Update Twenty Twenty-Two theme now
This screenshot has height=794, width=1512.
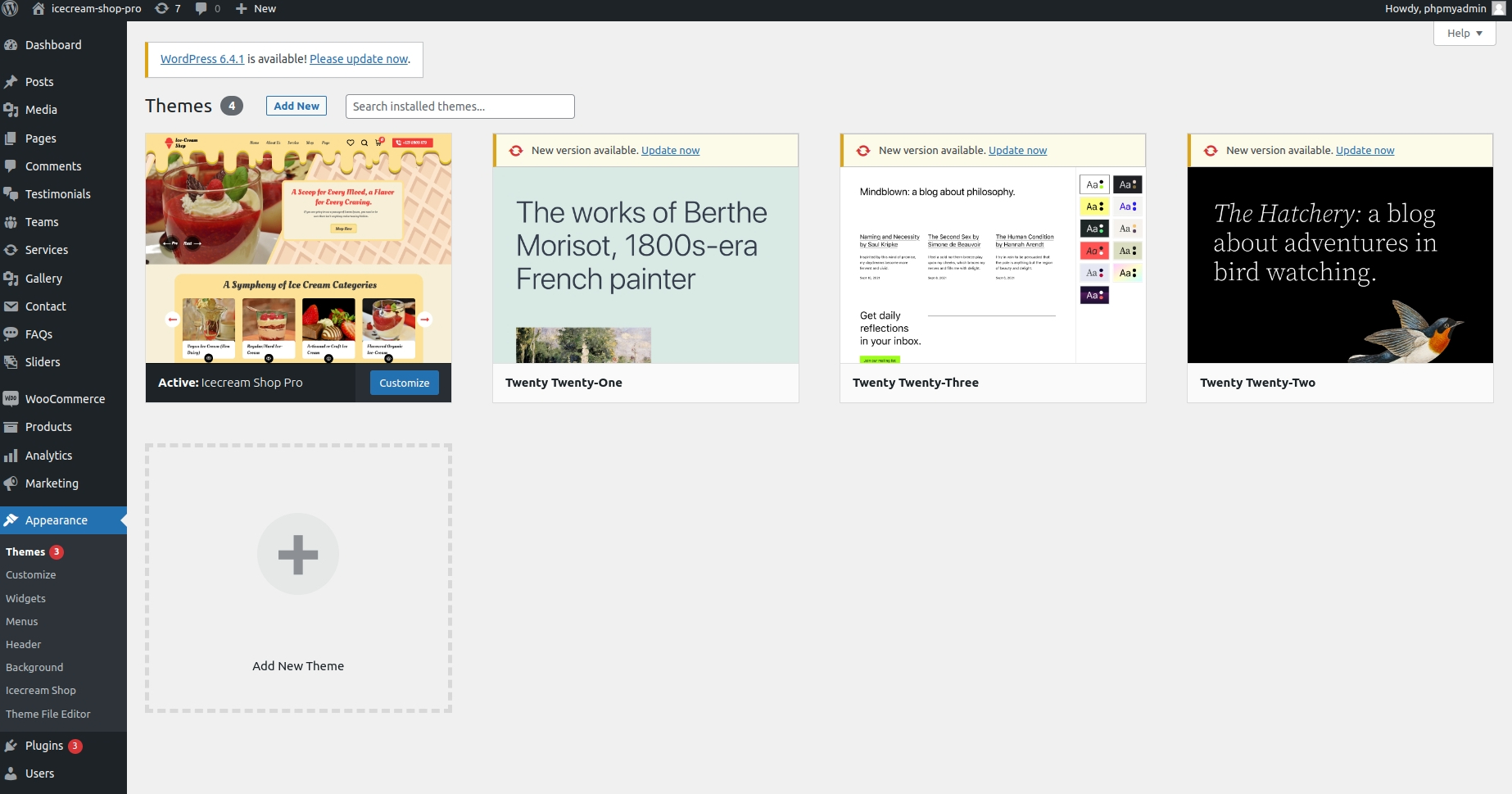(1365, 151)
